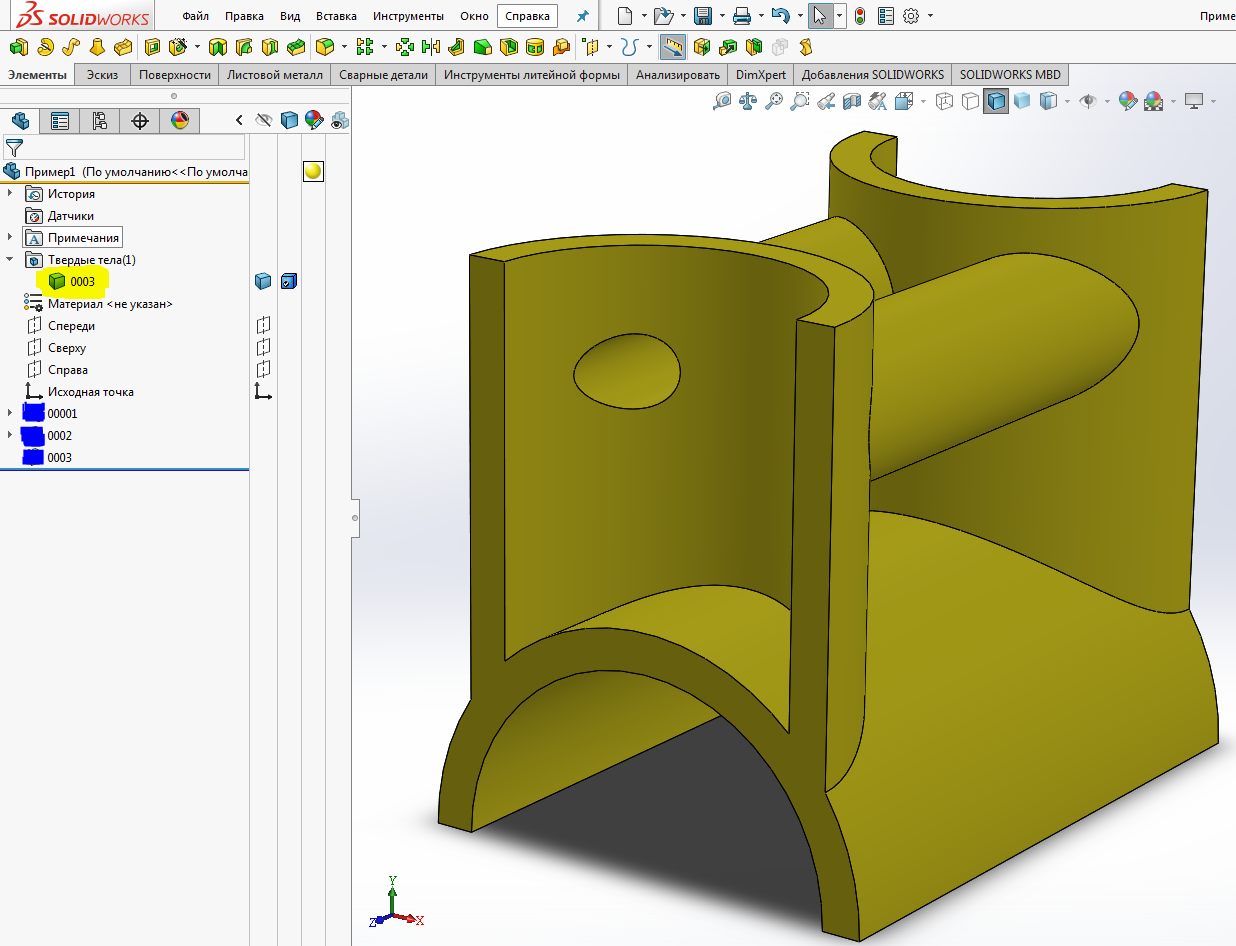Select the Measure tool in heads-up toolbar
The width and height of the screenshot is (1236, 946).
pyautogui.click(x=721, y=101)
